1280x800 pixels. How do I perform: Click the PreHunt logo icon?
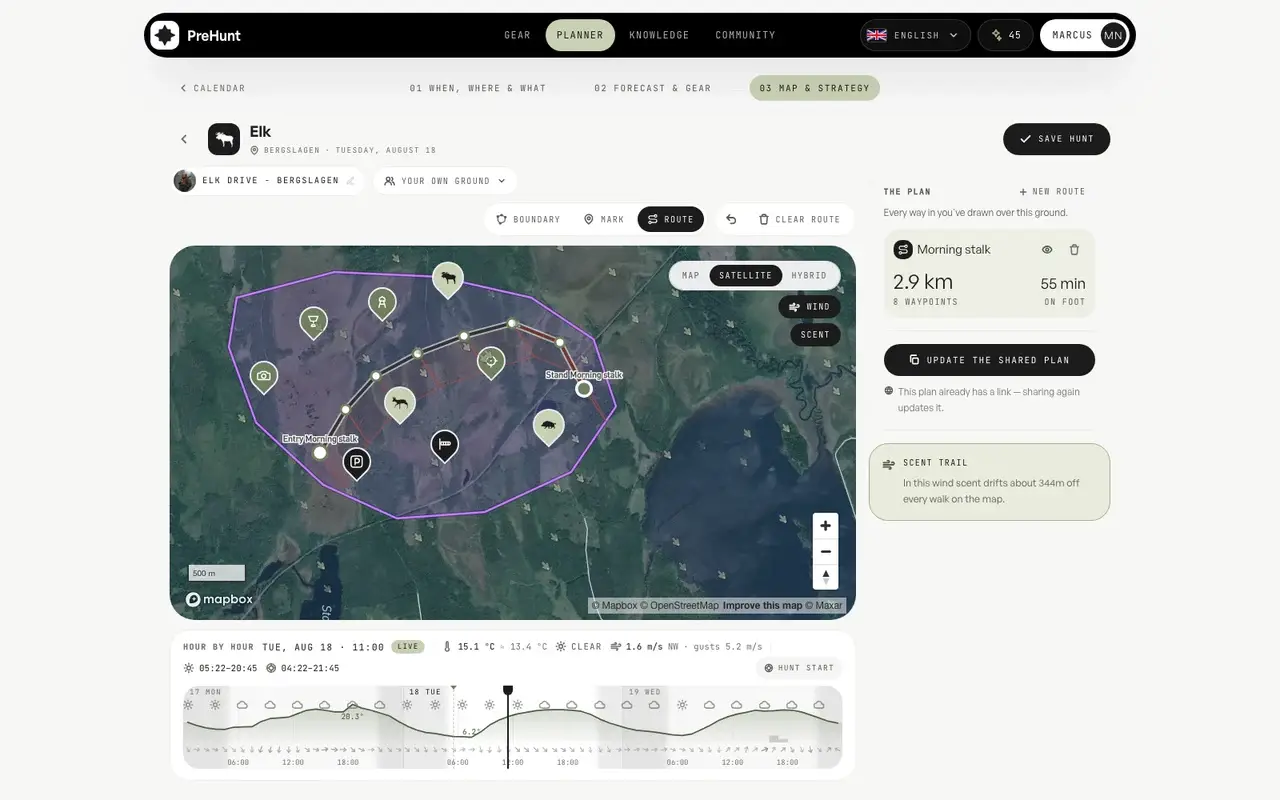coord(165,35)
